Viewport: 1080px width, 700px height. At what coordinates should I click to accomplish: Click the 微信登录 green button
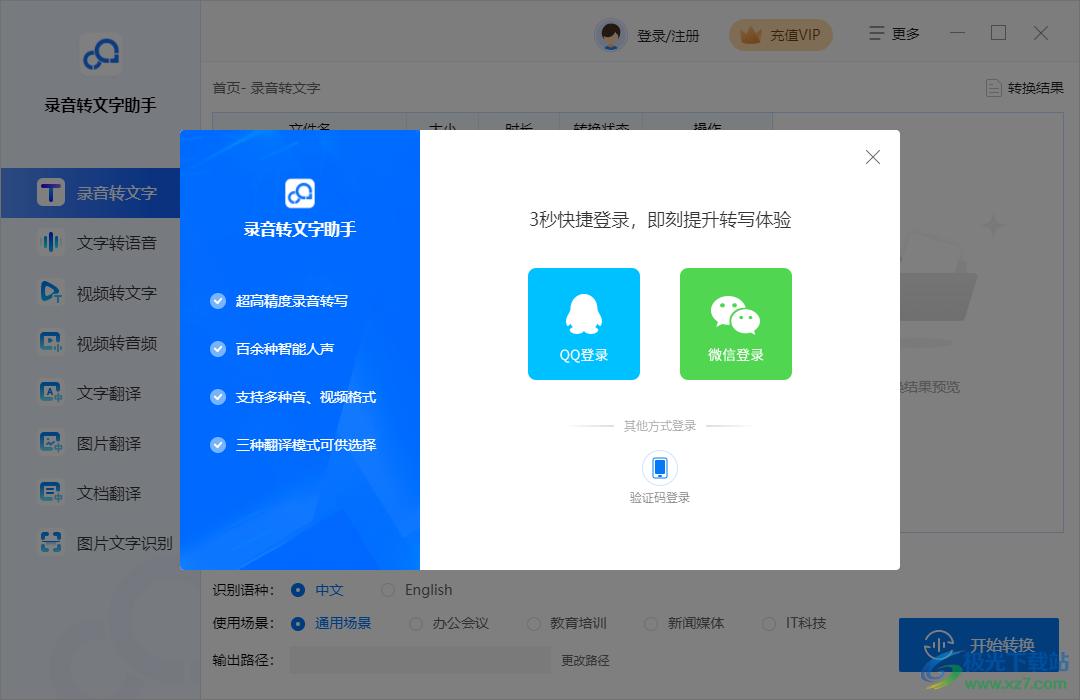point(736,323)
